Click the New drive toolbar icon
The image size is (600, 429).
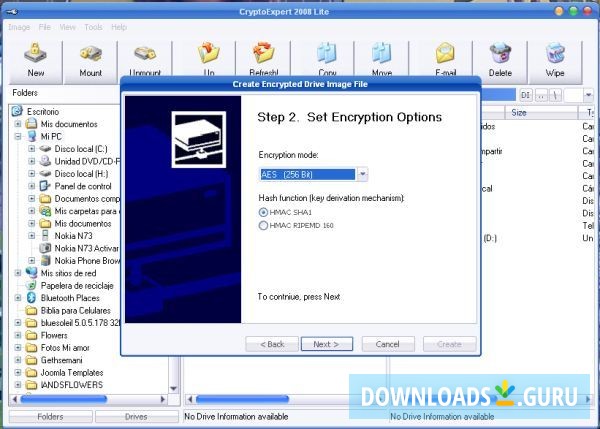pos(35,61)
